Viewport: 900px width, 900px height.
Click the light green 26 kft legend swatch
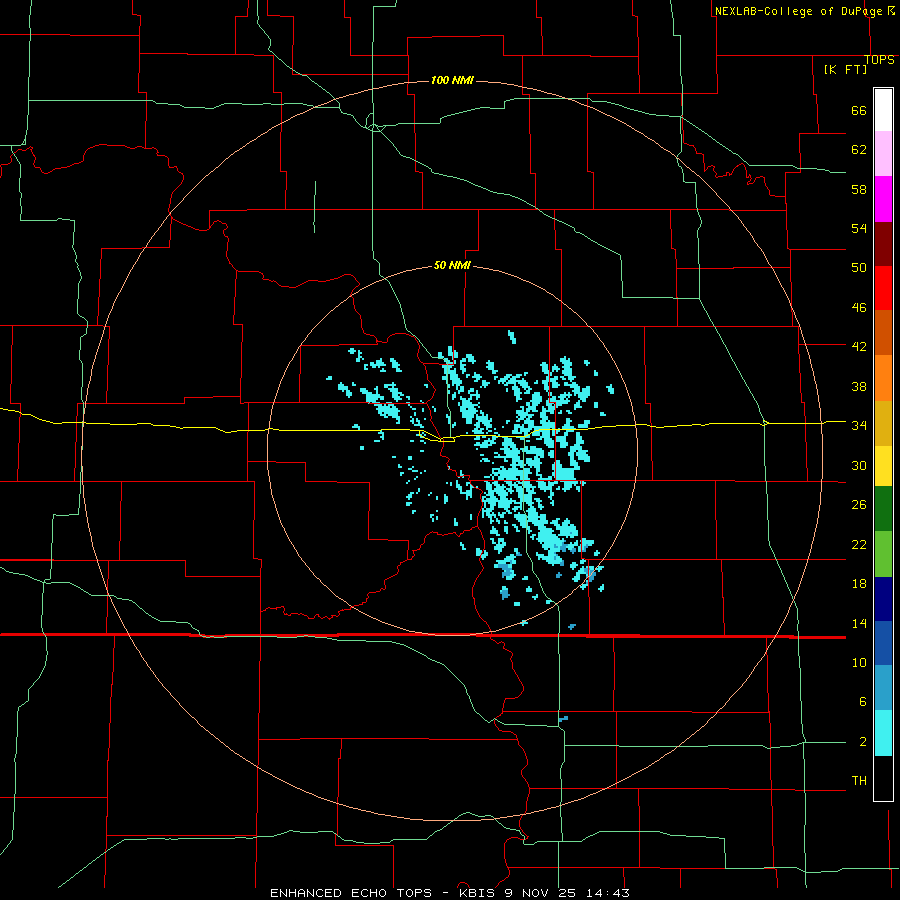point(883,554)
